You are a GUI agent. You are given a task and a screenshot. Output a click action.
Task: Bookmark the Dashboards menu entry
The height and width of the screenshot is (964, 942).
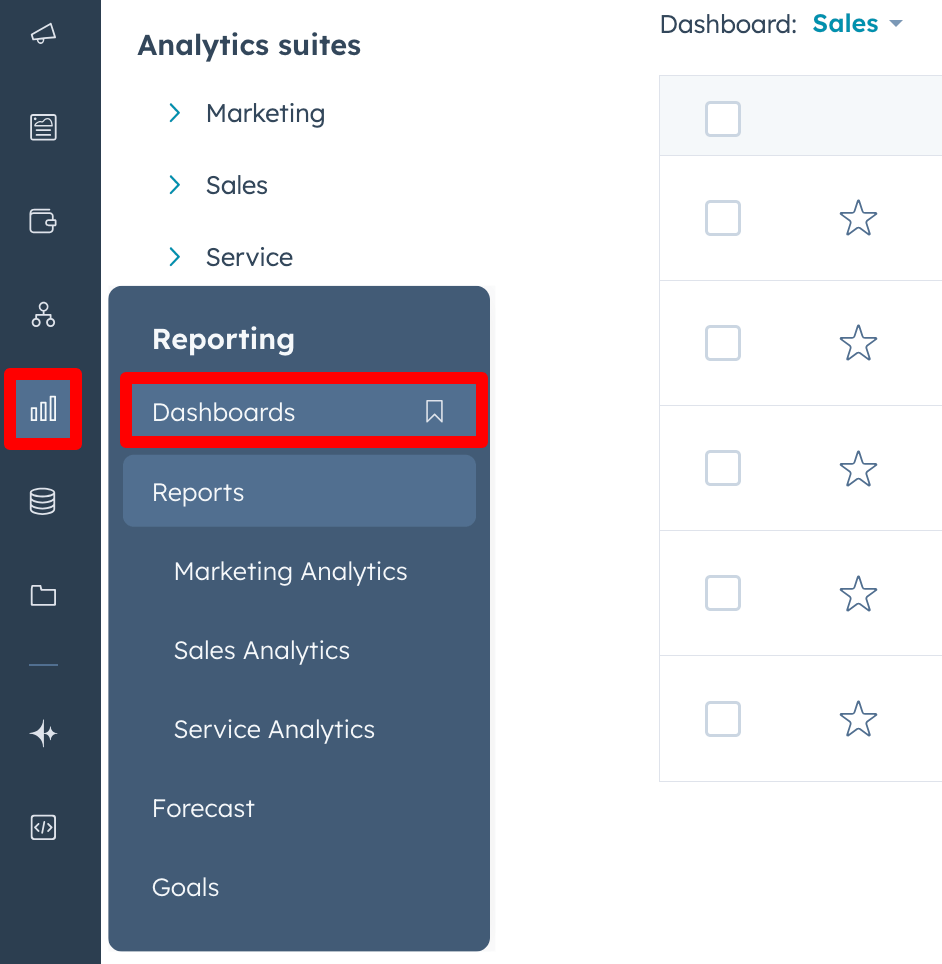pyautogui.click(x=434, y=411)
